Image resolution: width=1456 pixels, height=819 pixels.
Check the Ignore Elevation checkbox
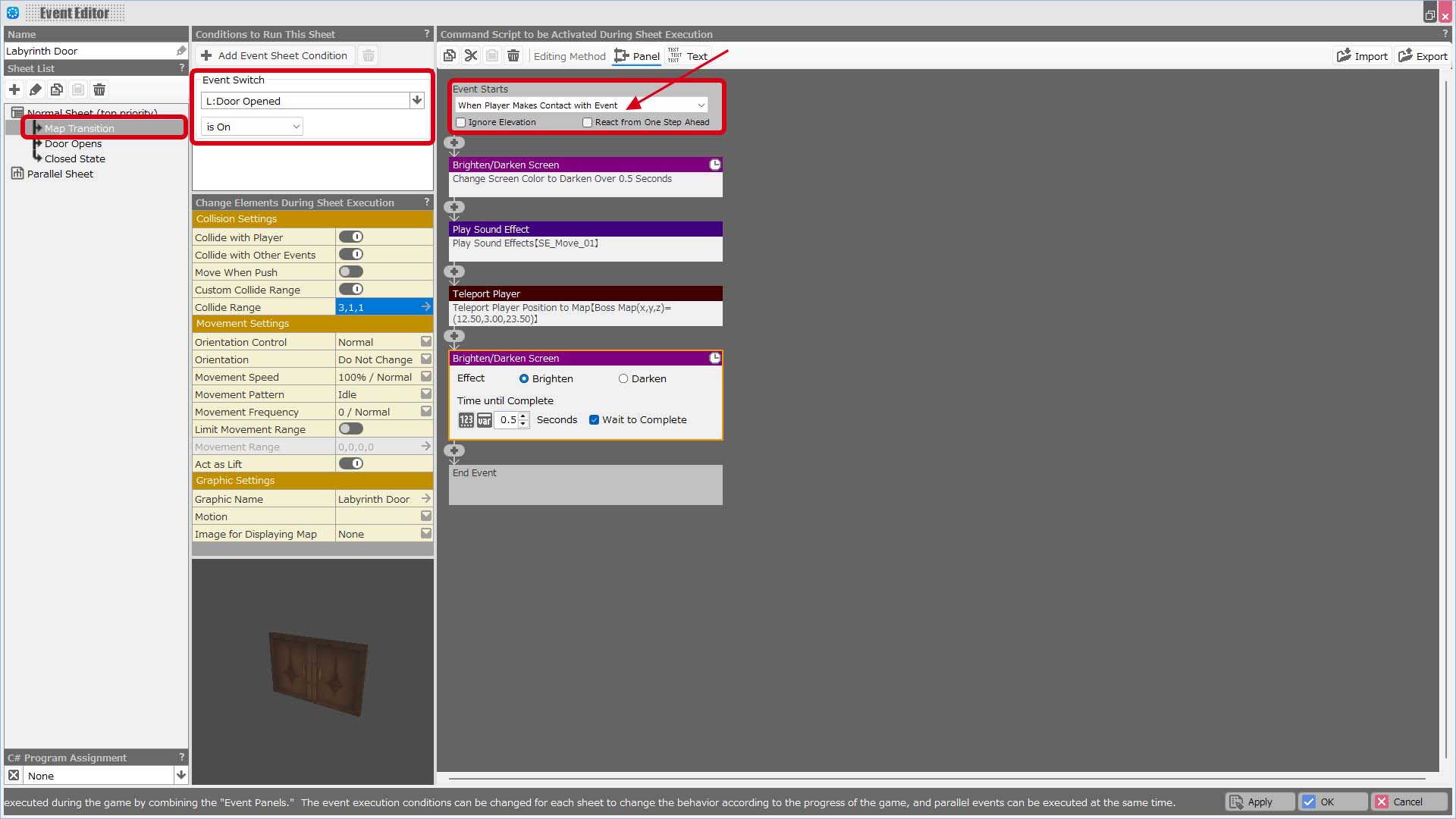pos(460,122)
